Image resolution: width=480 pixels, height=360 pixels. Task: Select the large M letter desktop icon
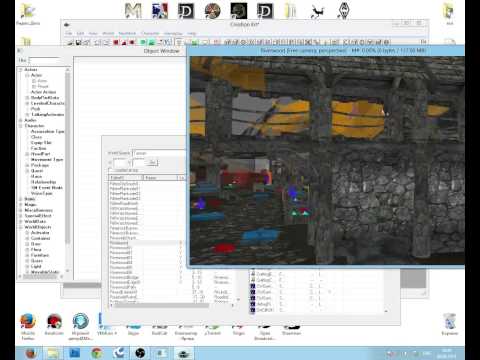(133, 11)
